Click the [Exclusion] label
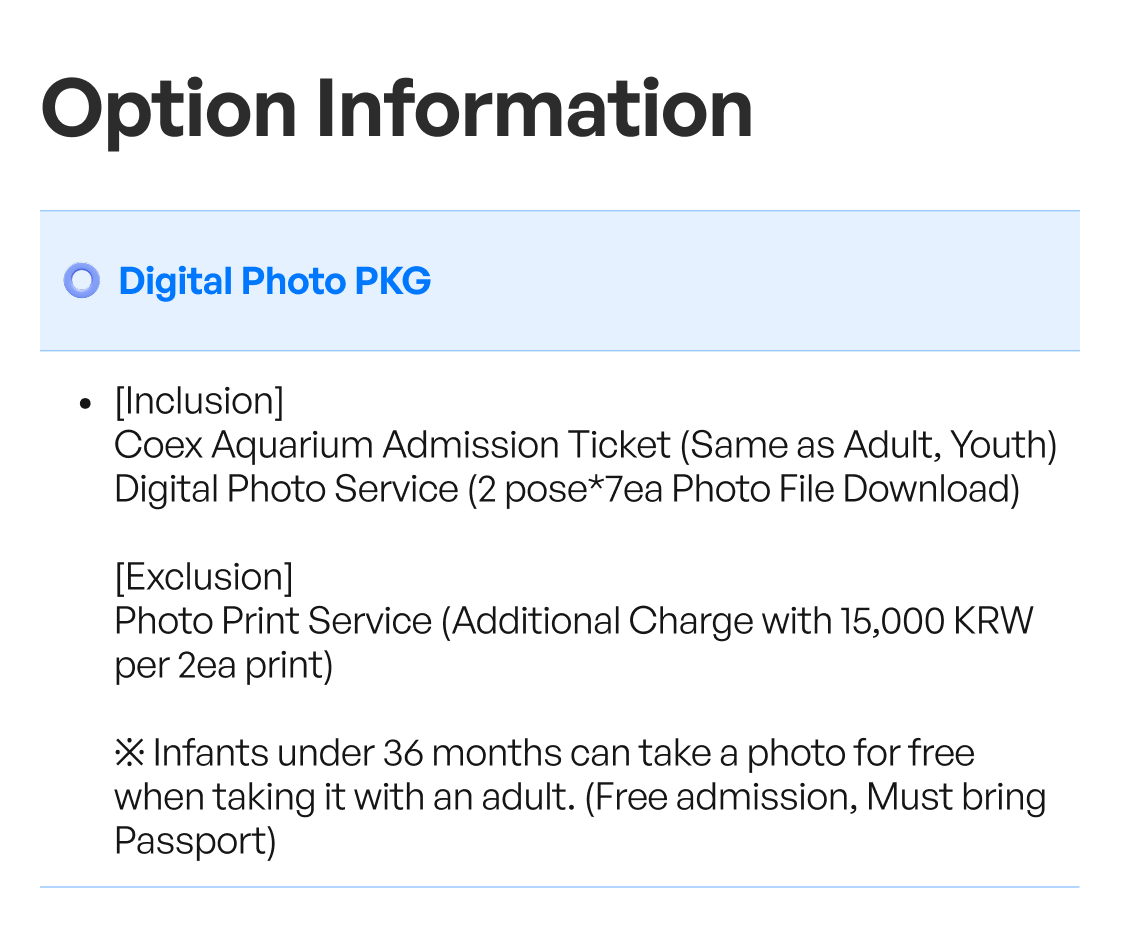Viewport: 1130px width, 934px height. tap(204, 577)
